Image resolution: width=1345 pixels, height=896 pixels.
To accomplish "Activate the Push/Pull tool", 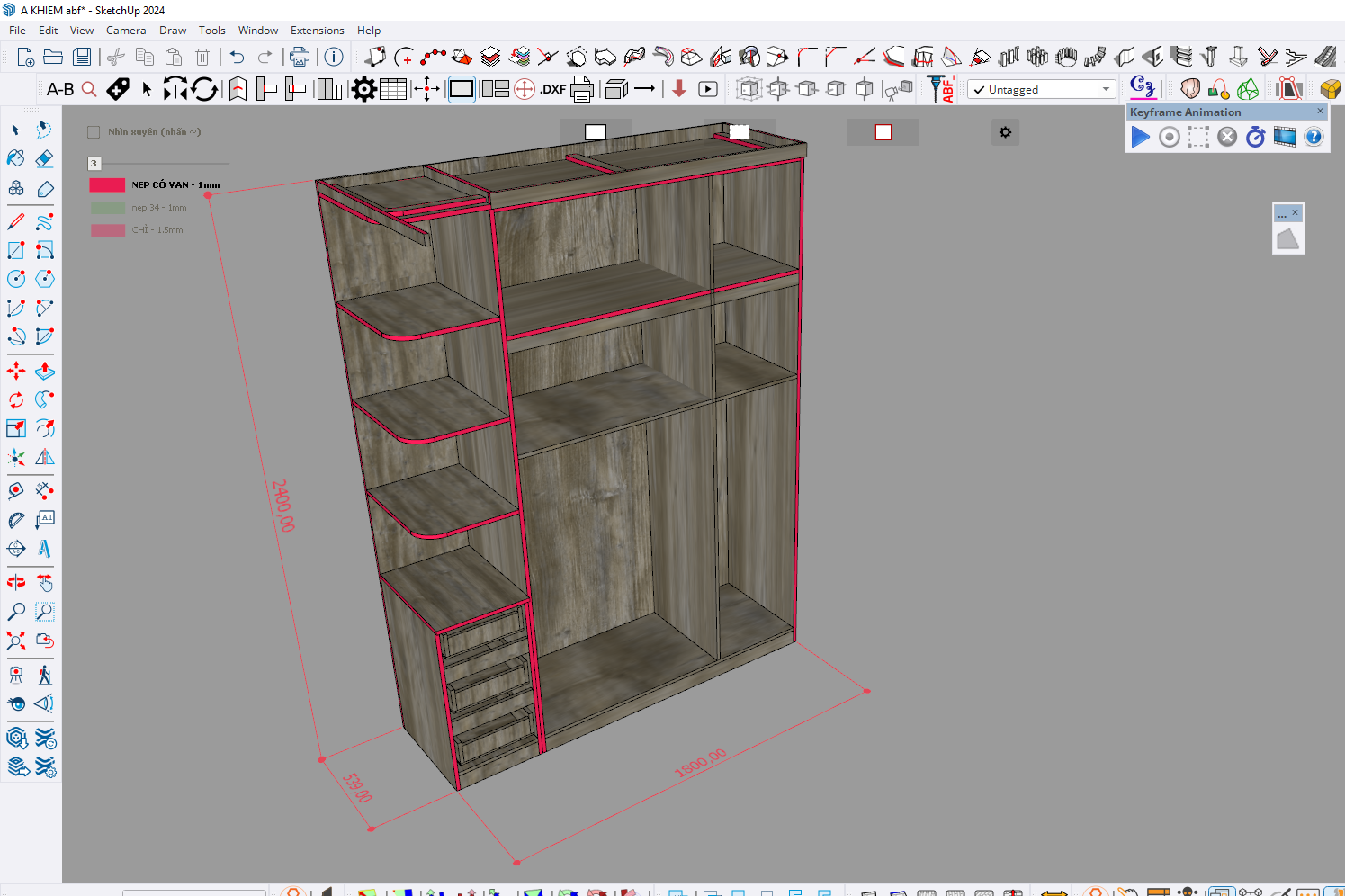I will coord(44,371).
